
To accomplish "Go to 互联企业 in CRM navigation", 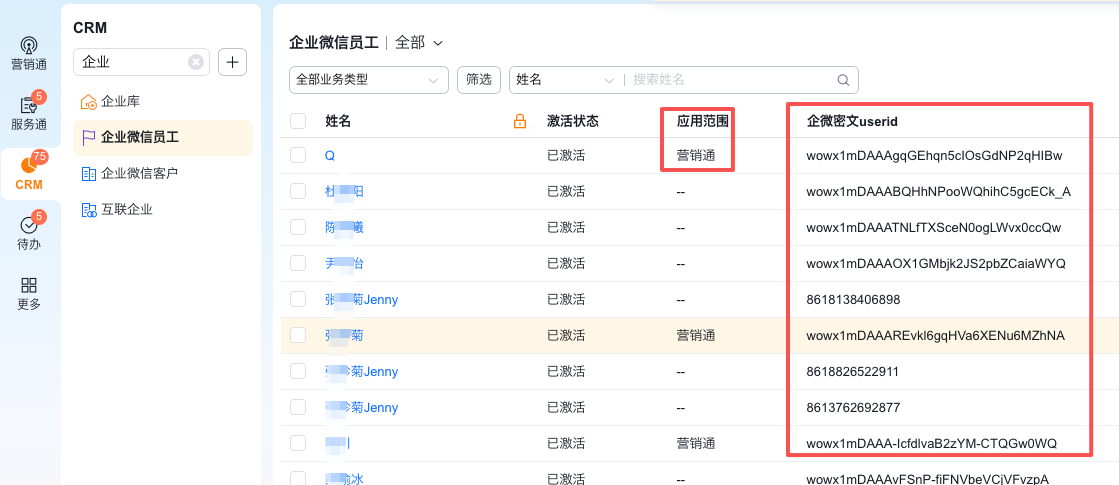I will 126,209.
